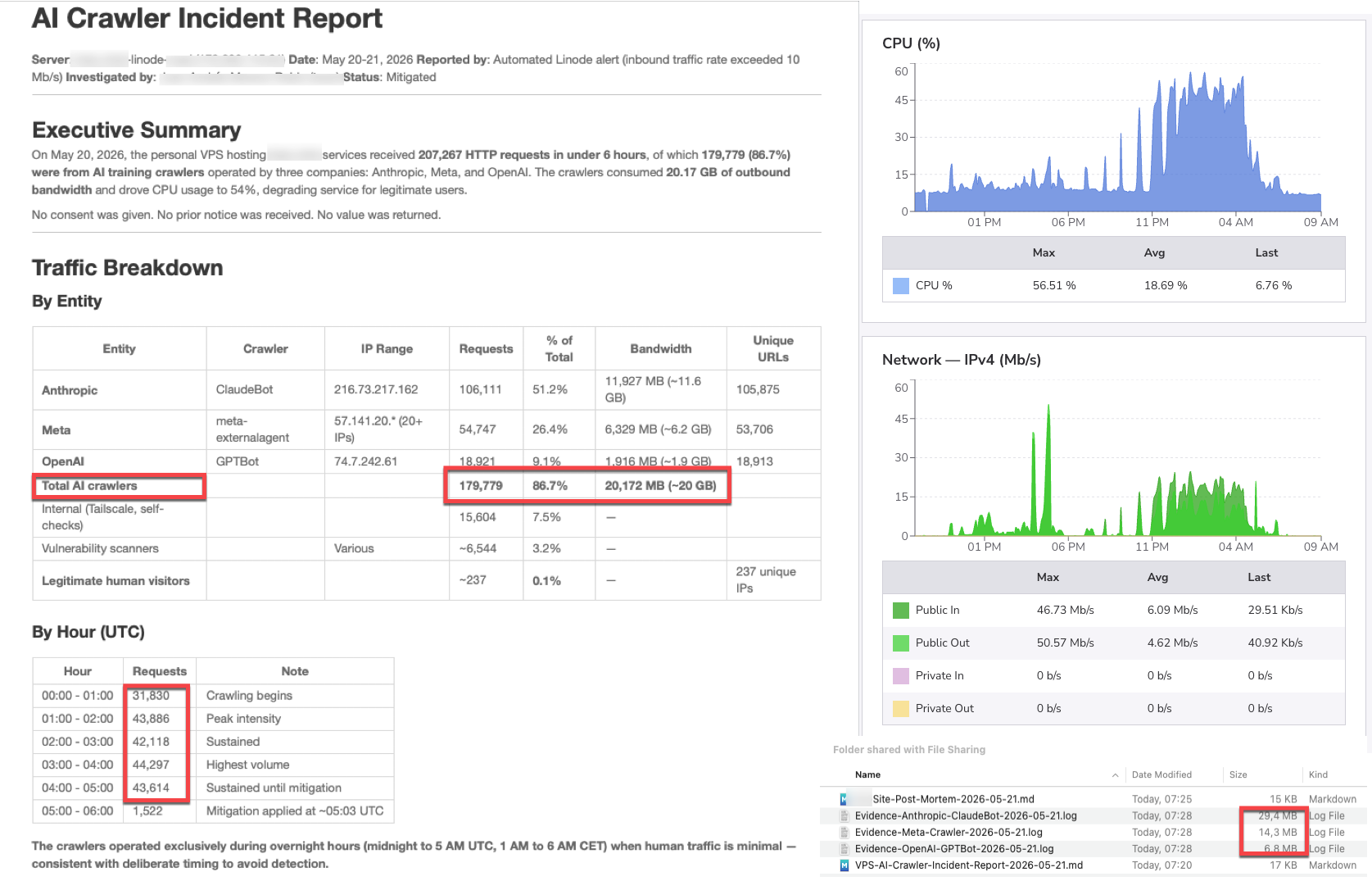
Task: Click the CPU usage area chart
Action: [x=1117, y=139]
